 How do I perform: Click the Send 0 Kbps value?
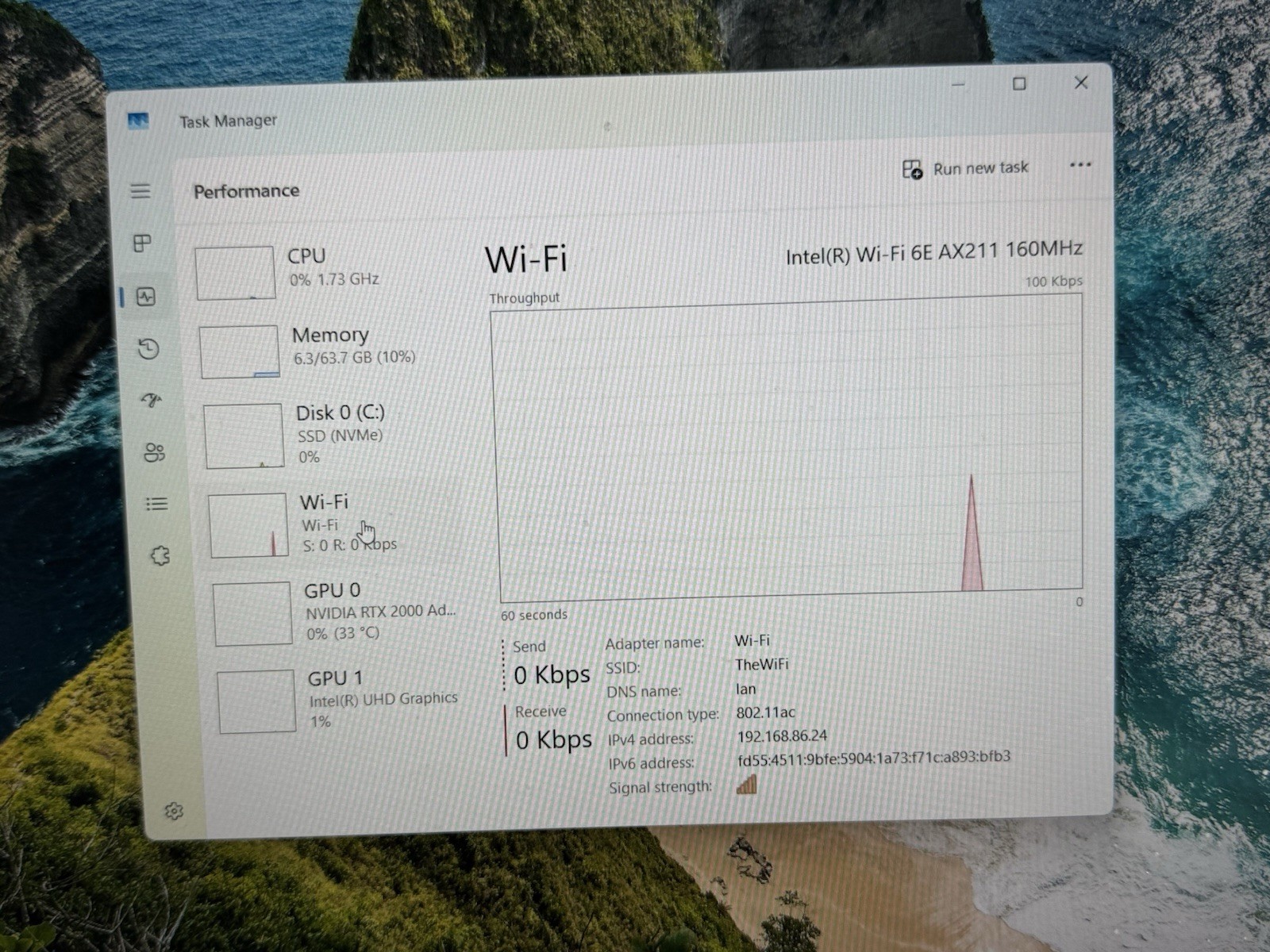(x=552, y=675)
